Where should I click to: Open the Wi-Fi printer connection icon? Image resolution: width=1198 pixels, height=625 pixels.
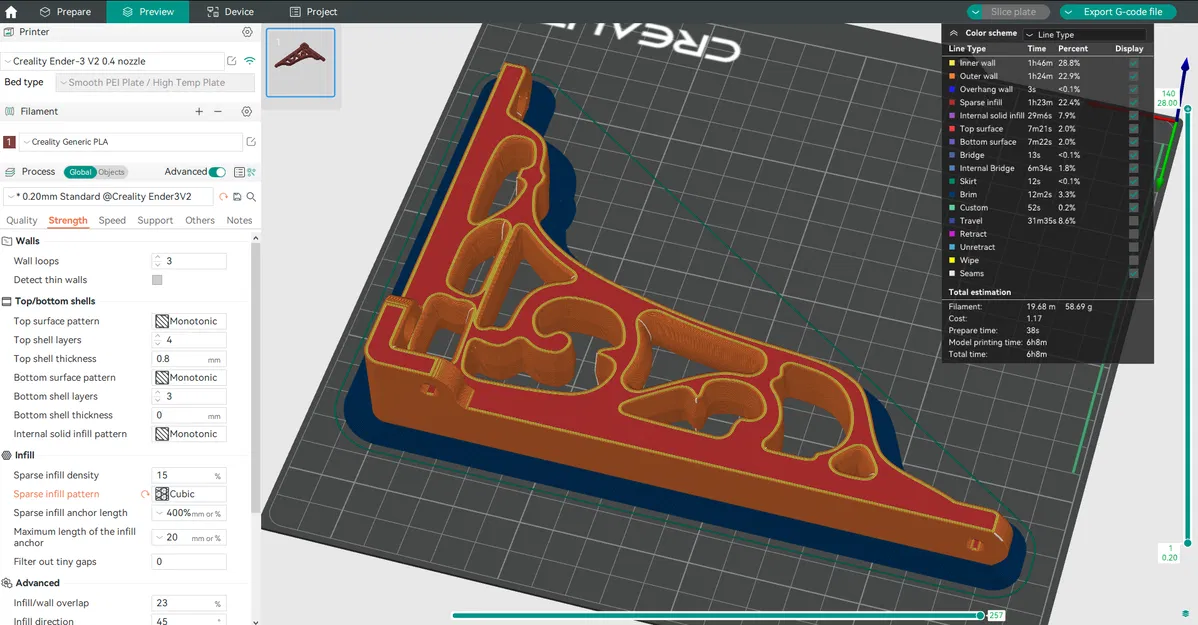[249, 61]
